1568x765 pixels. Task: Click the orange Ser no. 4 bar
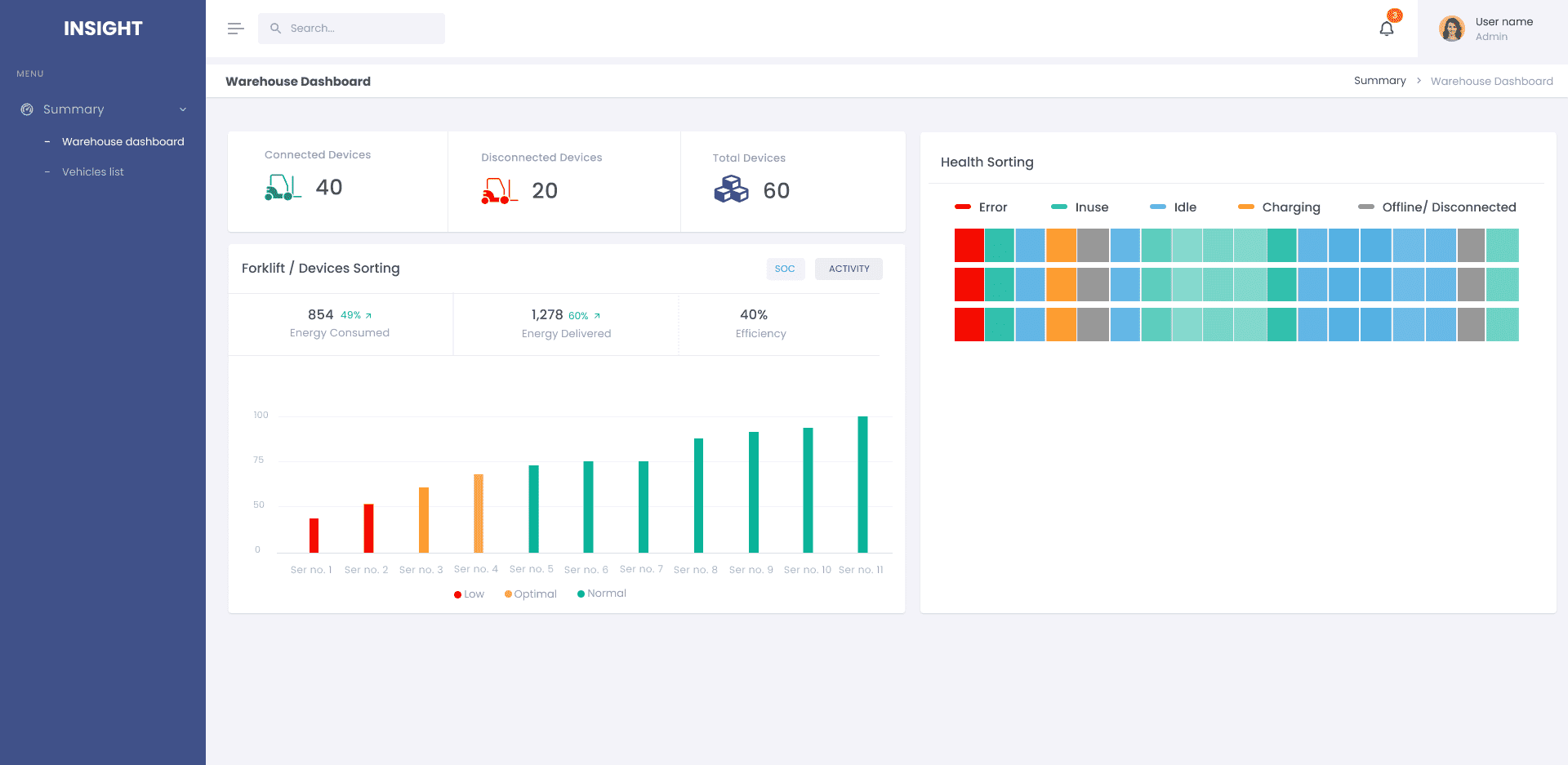[x=479, y=514]
